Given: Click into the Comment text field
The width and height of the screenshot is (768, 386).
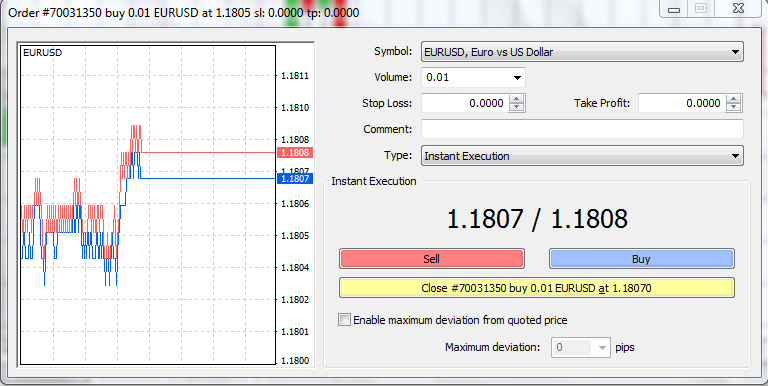Looking at the screenshot, I should coord(582,129).
